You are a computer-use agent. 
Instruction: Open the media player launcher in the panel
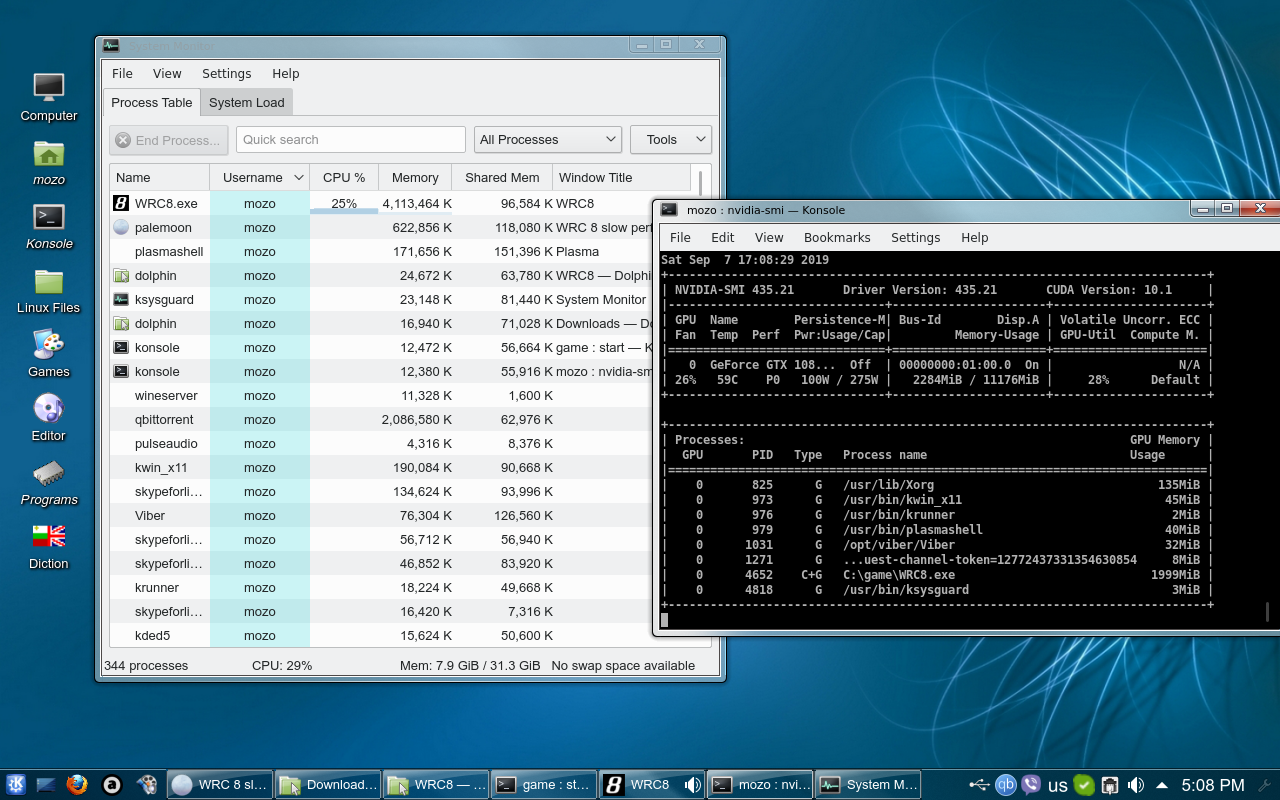[x=147, y=784]
